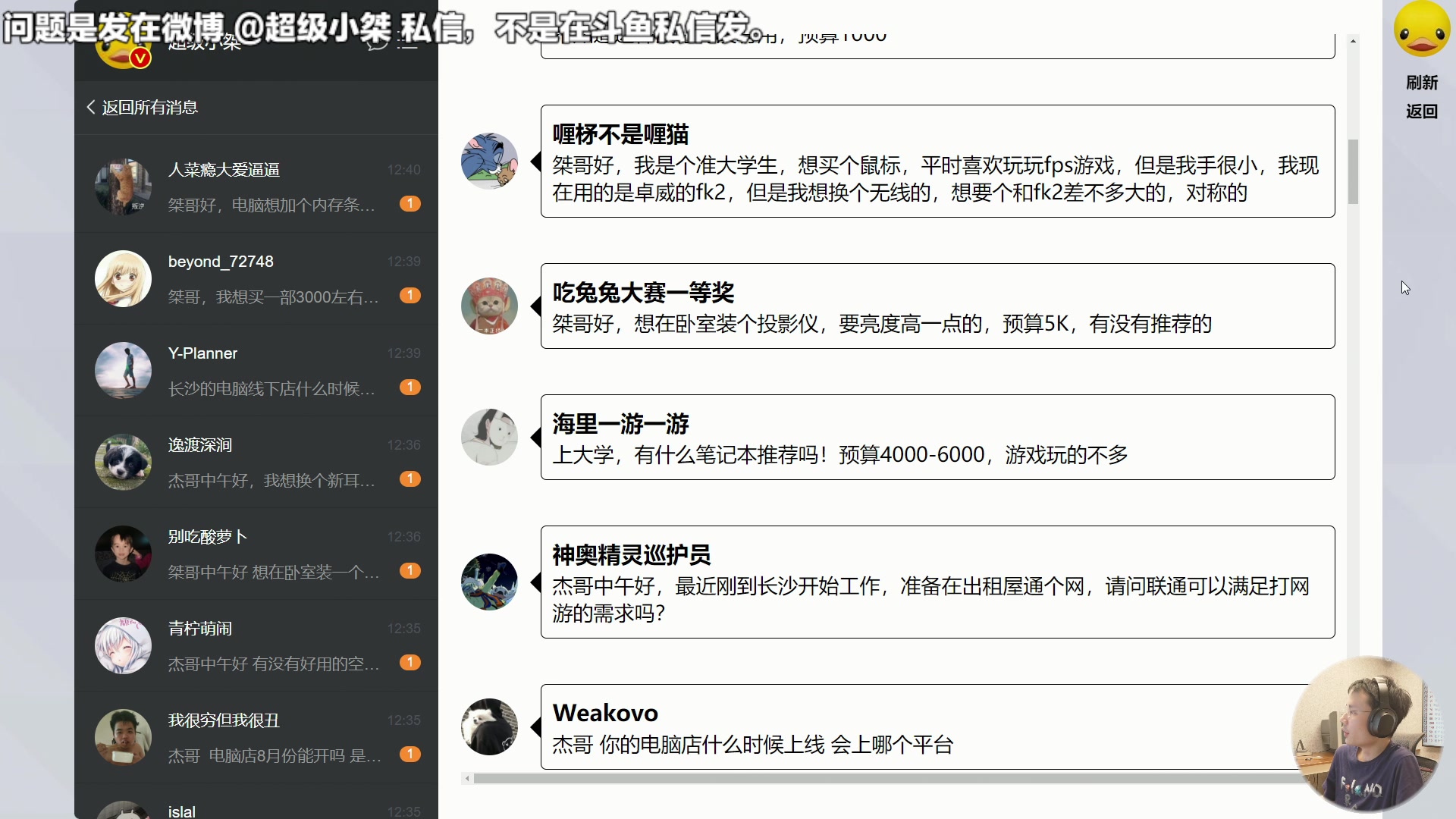Screen dimensions: 1456x819
Task: Click anime avatar of beyond_72748
Action: point(123,278)
